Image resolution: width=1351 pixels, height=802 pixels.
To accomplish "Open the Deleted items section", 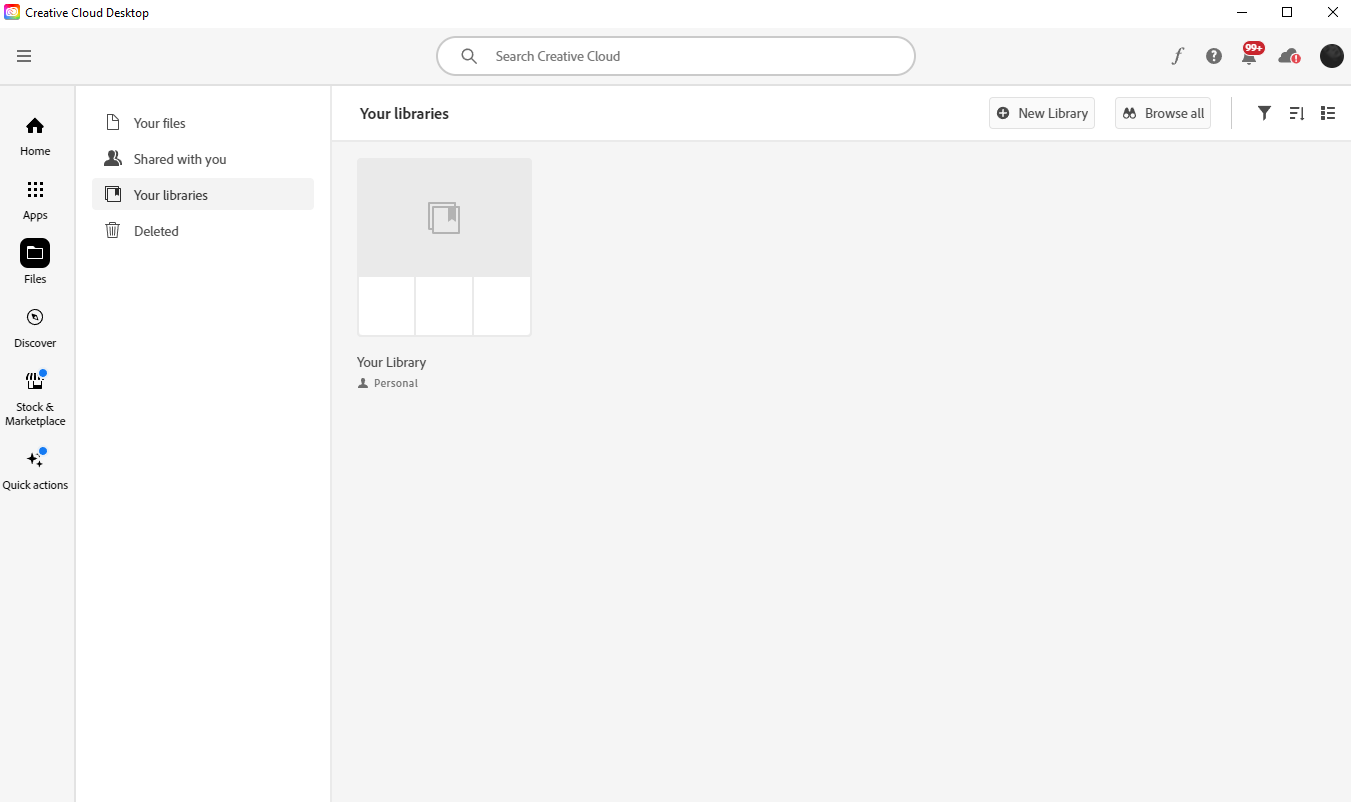I will [x=156, y=231].
